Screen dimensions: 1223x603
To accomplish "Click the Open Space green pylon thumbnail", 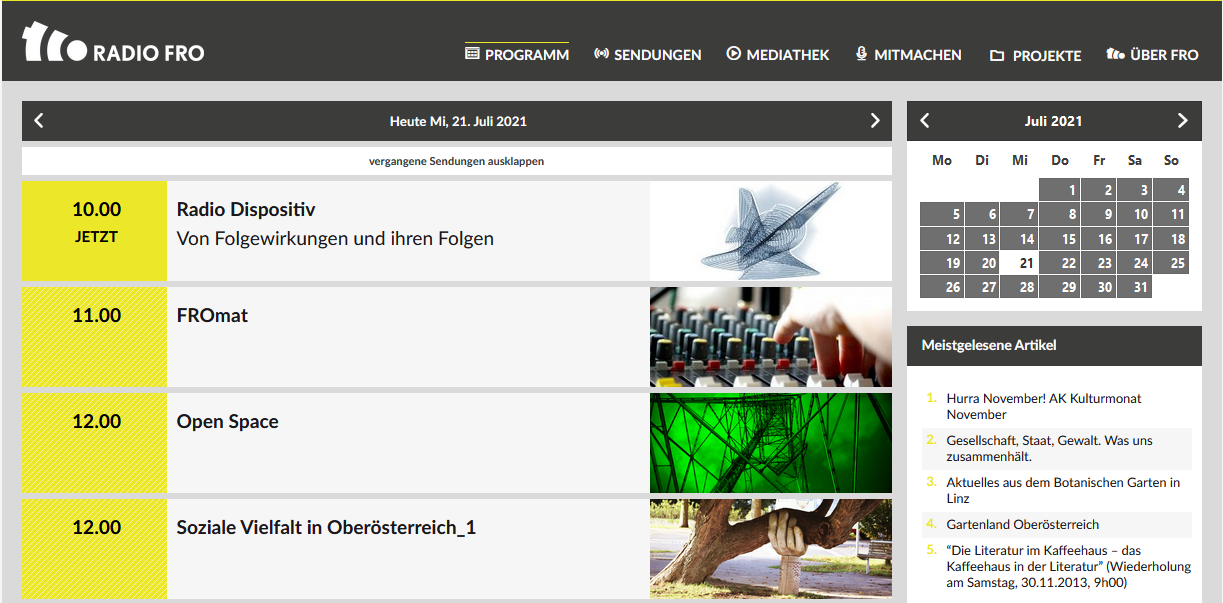I will 771,443.
